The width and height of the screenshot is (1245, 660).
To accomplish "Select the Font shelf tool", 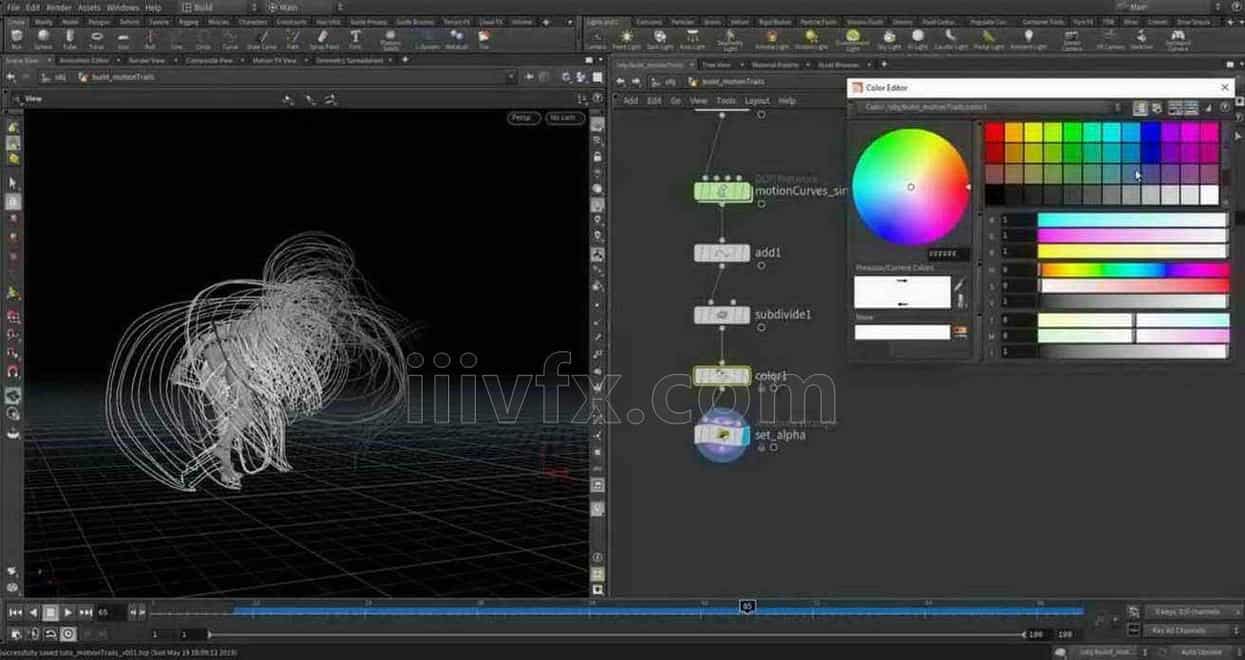I will tap(355, 39).
